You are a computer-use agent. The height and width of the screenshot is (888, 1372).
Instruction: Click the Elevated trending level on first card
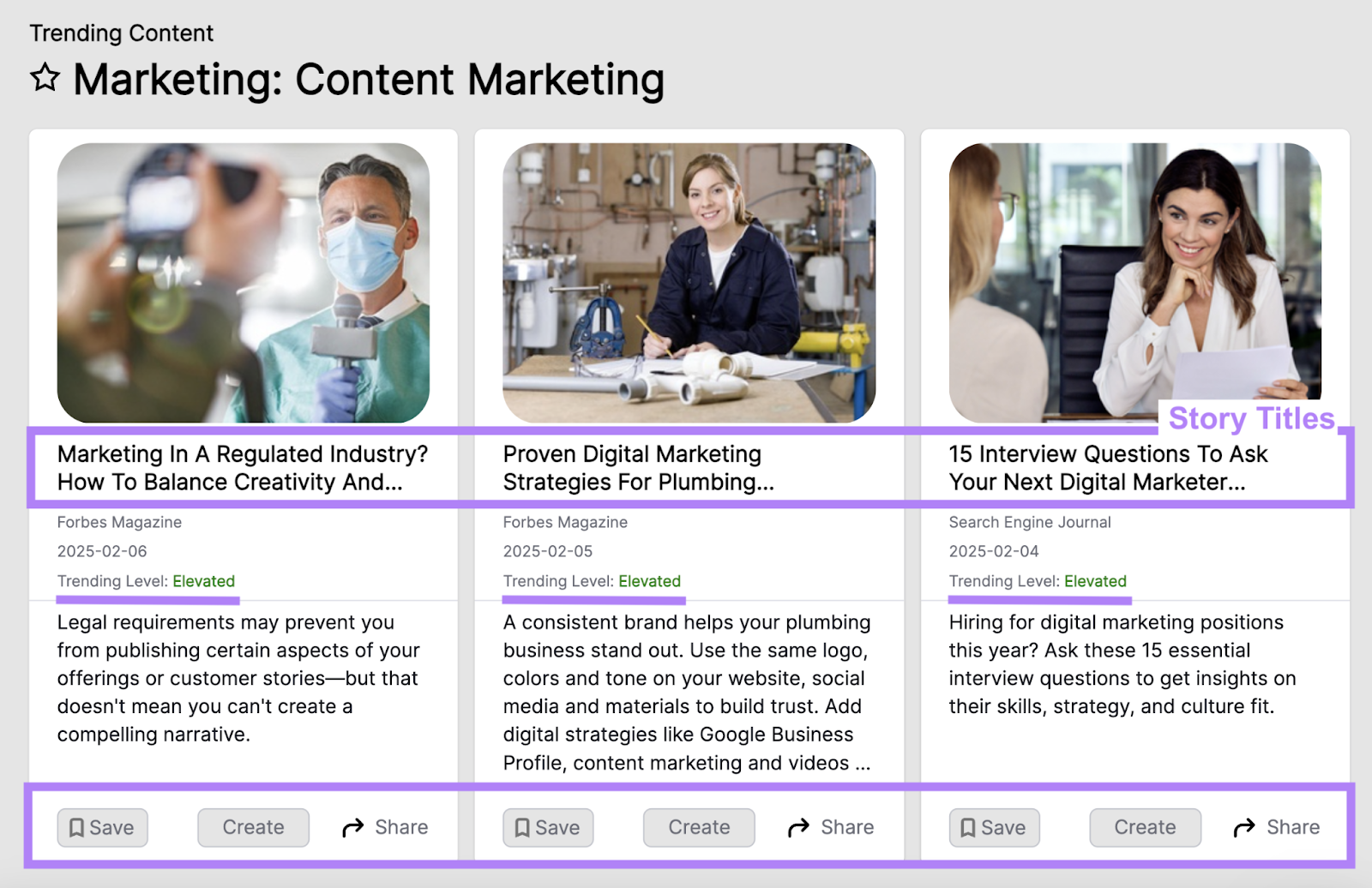click(204, 581)
